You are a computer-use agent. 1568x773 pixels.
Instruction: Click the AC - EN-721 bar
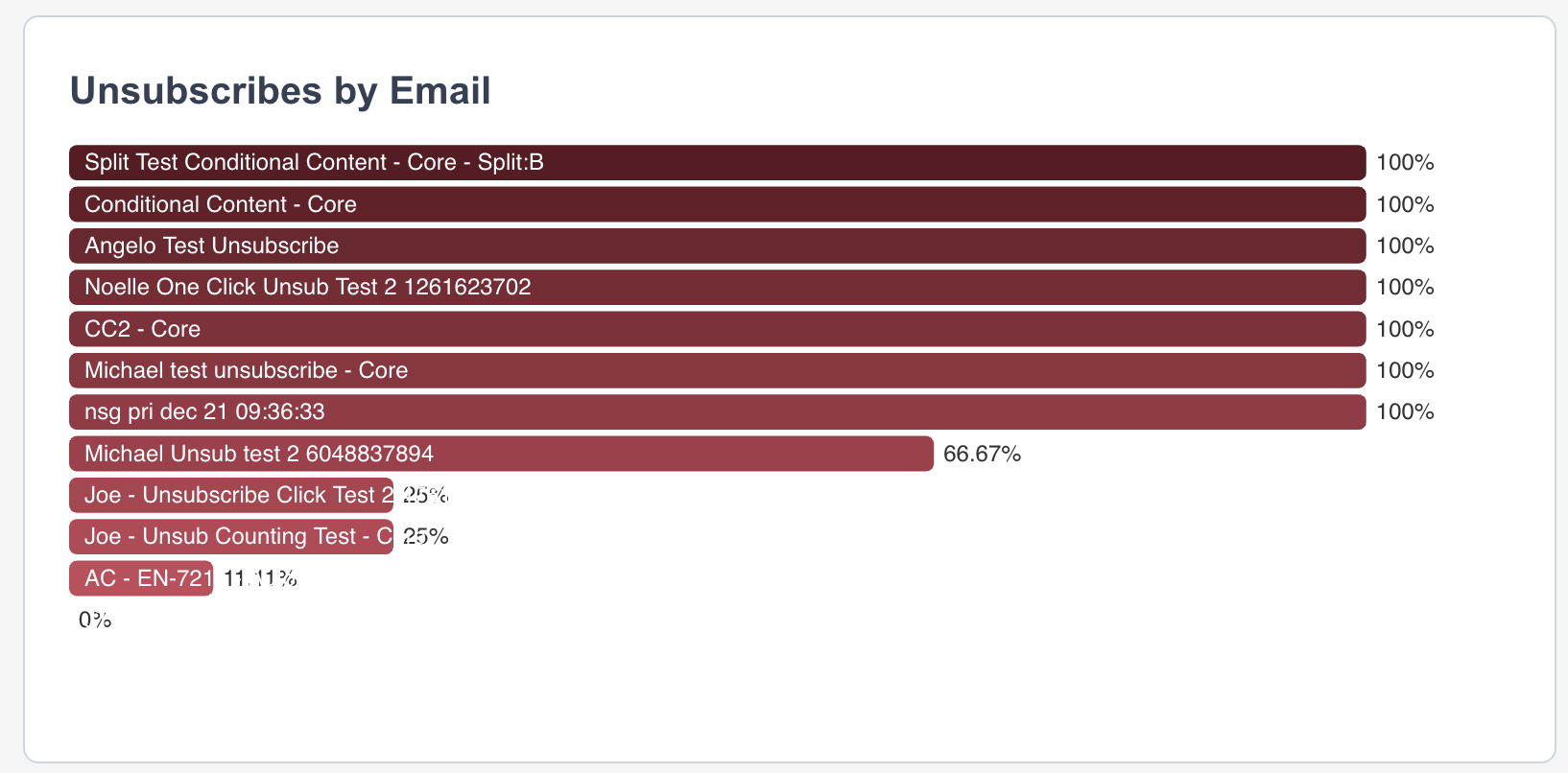pos(141,578)
